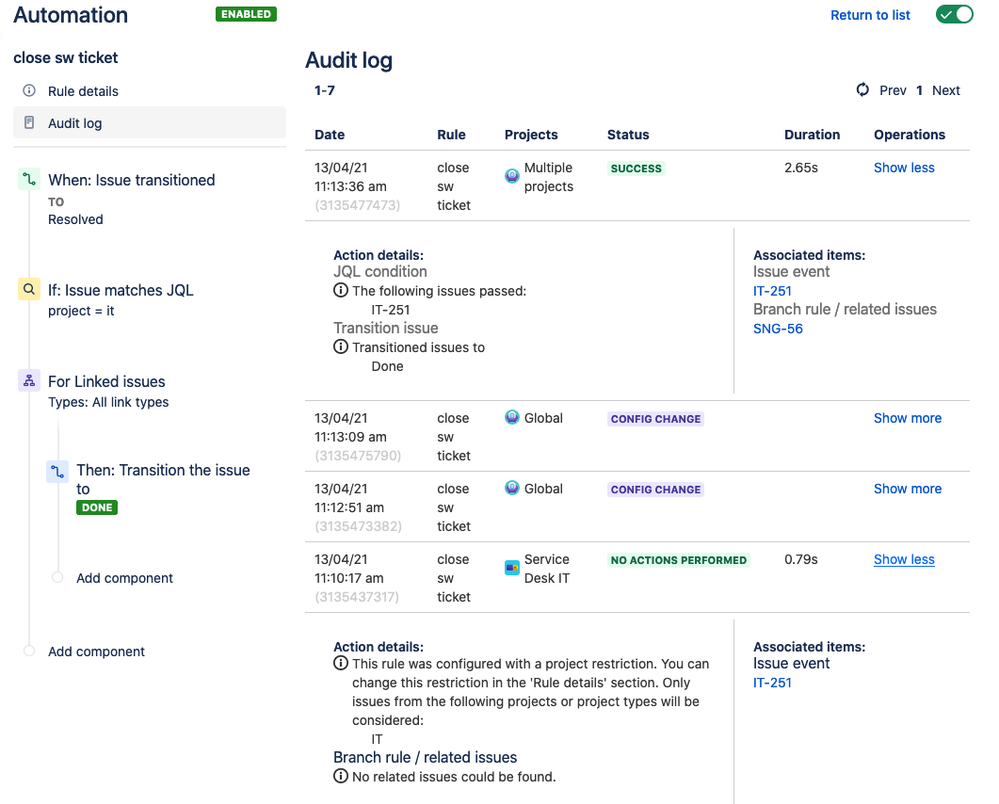999x804 pixels.
Task: Click the JQL condition magnifier icon
Action: (x=28, y=290)
